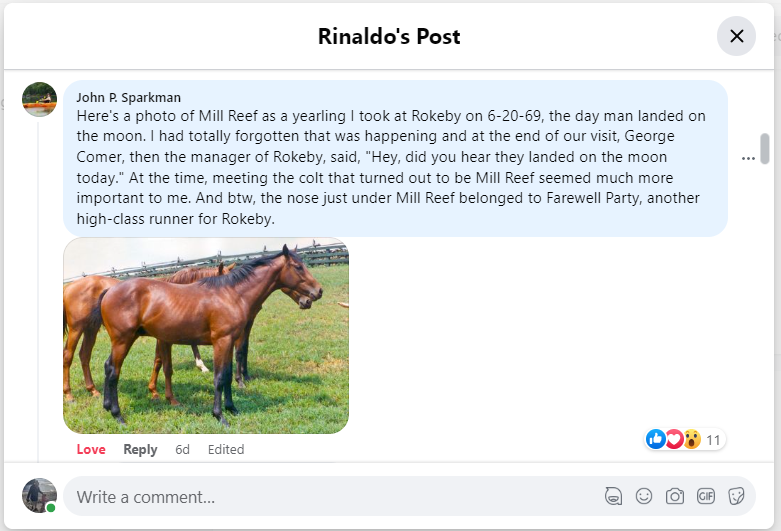
Task: Open the emoji picker in comment box
Action: click(644, 496)
